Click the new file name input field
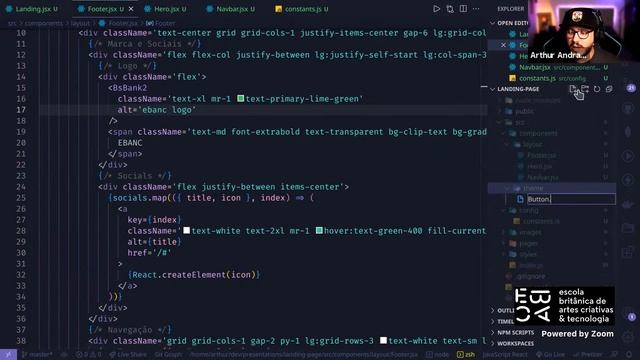This screenshot has height=360, width=640. pos(571,199)
